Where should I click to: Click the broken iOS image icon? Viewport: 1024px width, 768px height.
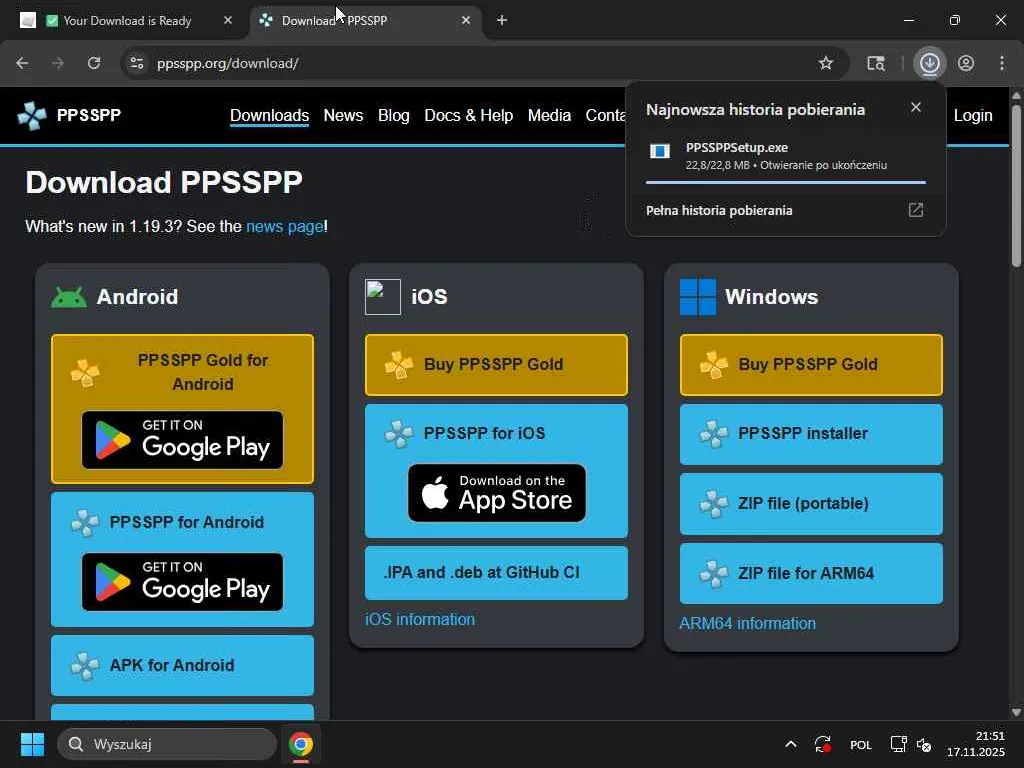(x=383, y=297)
